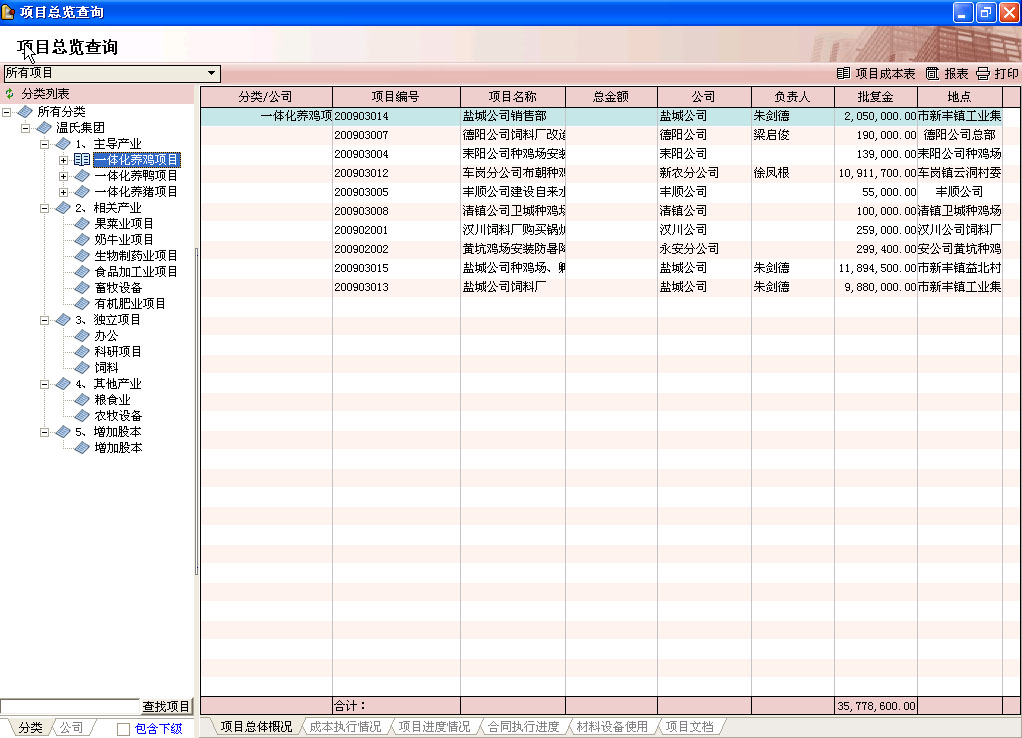The width and height of the screenshot is (1022, 738).
Task: Click the icon beside 3、独立项目
Action: [x=63, y=320]
